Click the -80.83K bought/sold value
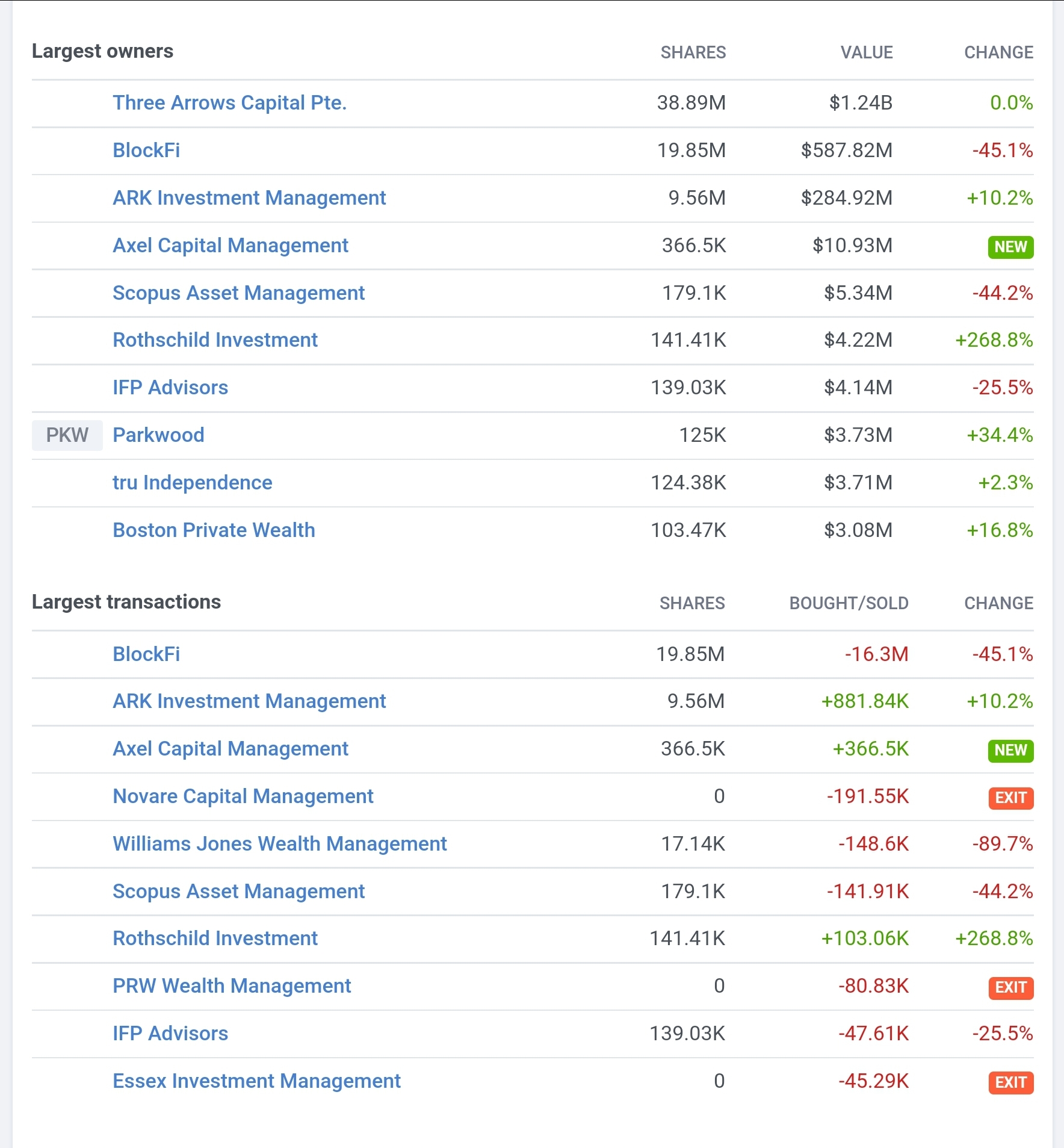 (873, 986)
